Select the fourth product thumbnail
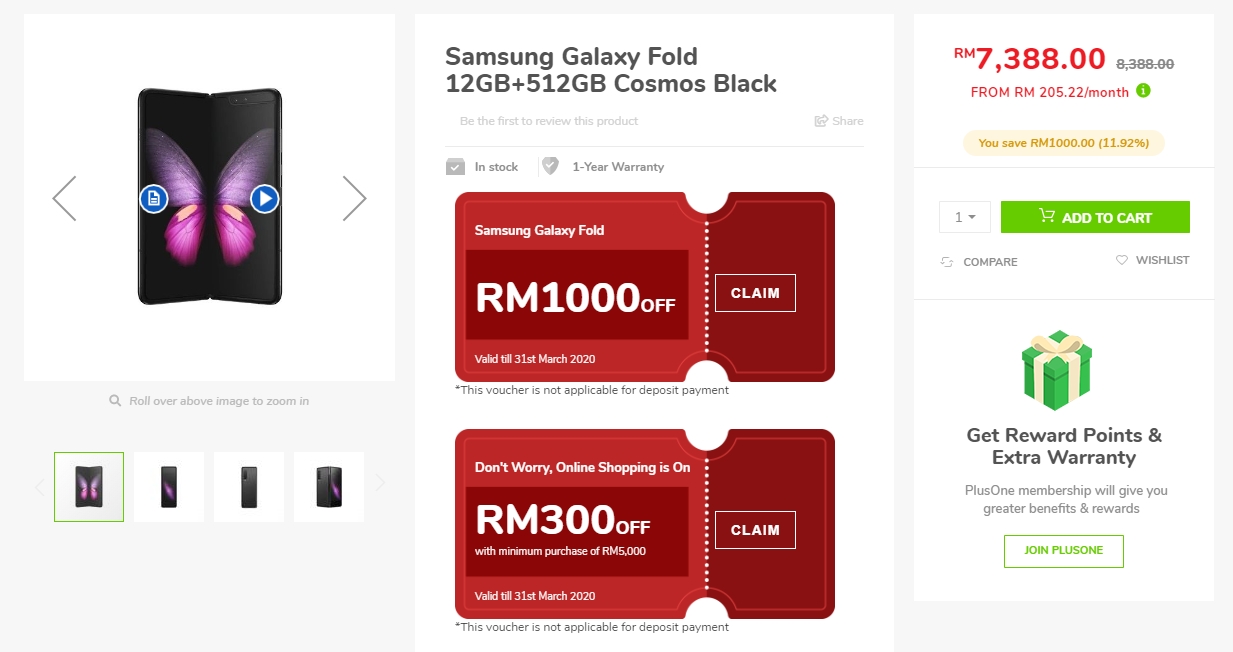Viewport: 1233px width, 652px height. (329, 487)
